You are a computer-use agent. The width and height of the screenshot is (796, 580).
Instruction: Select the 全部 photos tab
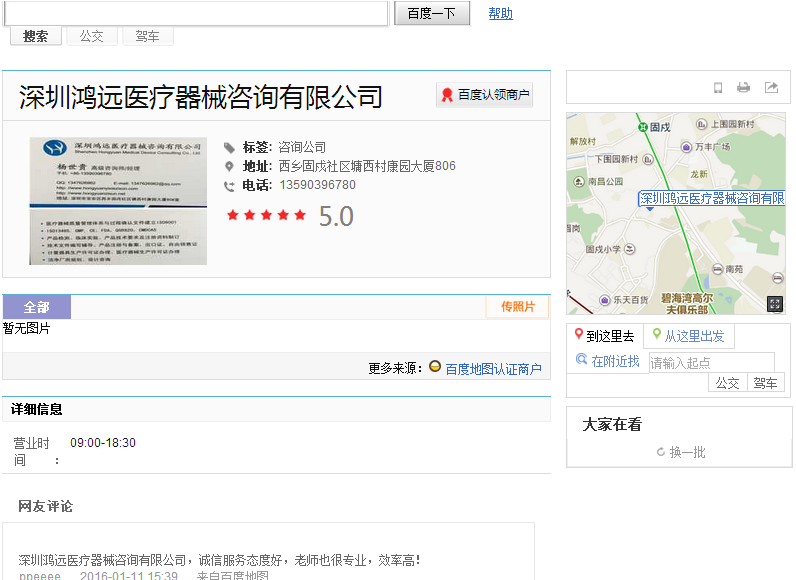pos(37,307)
